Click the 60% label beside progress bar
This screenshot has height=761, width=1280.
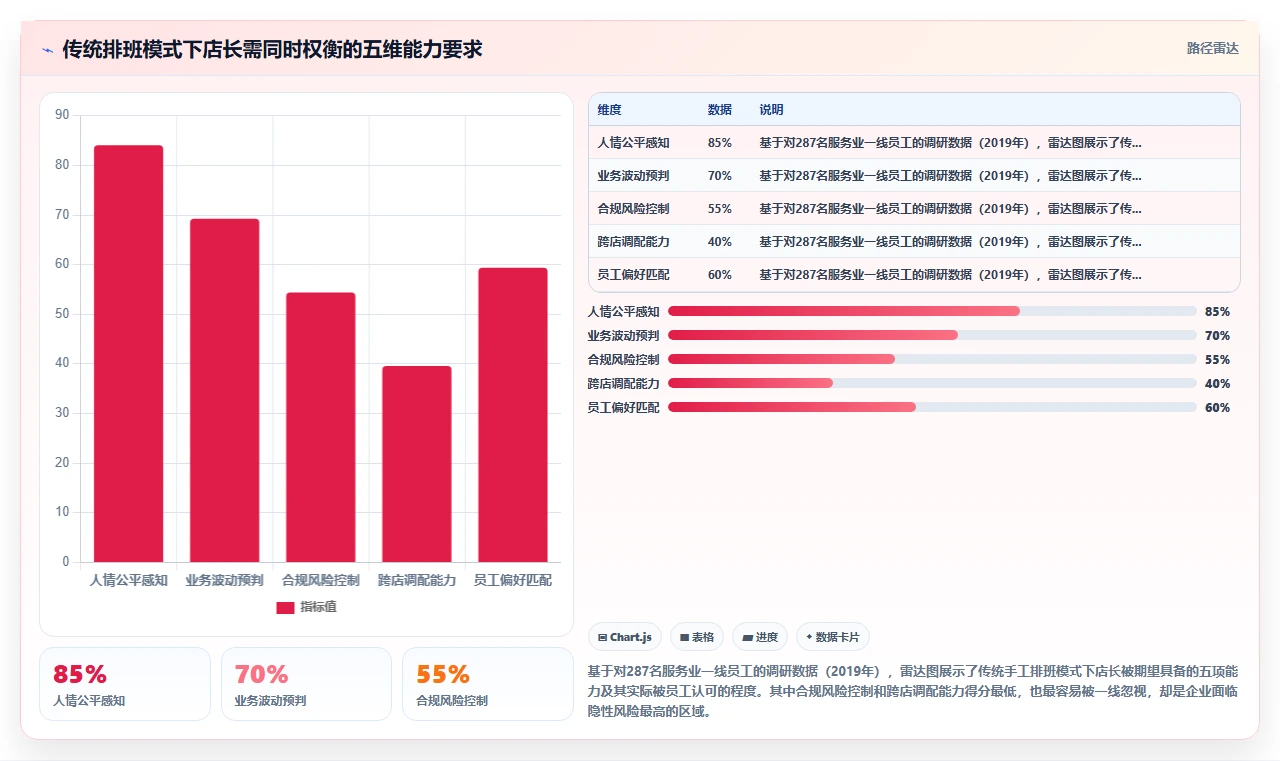pyautogui.click(x=1217, y=408)
